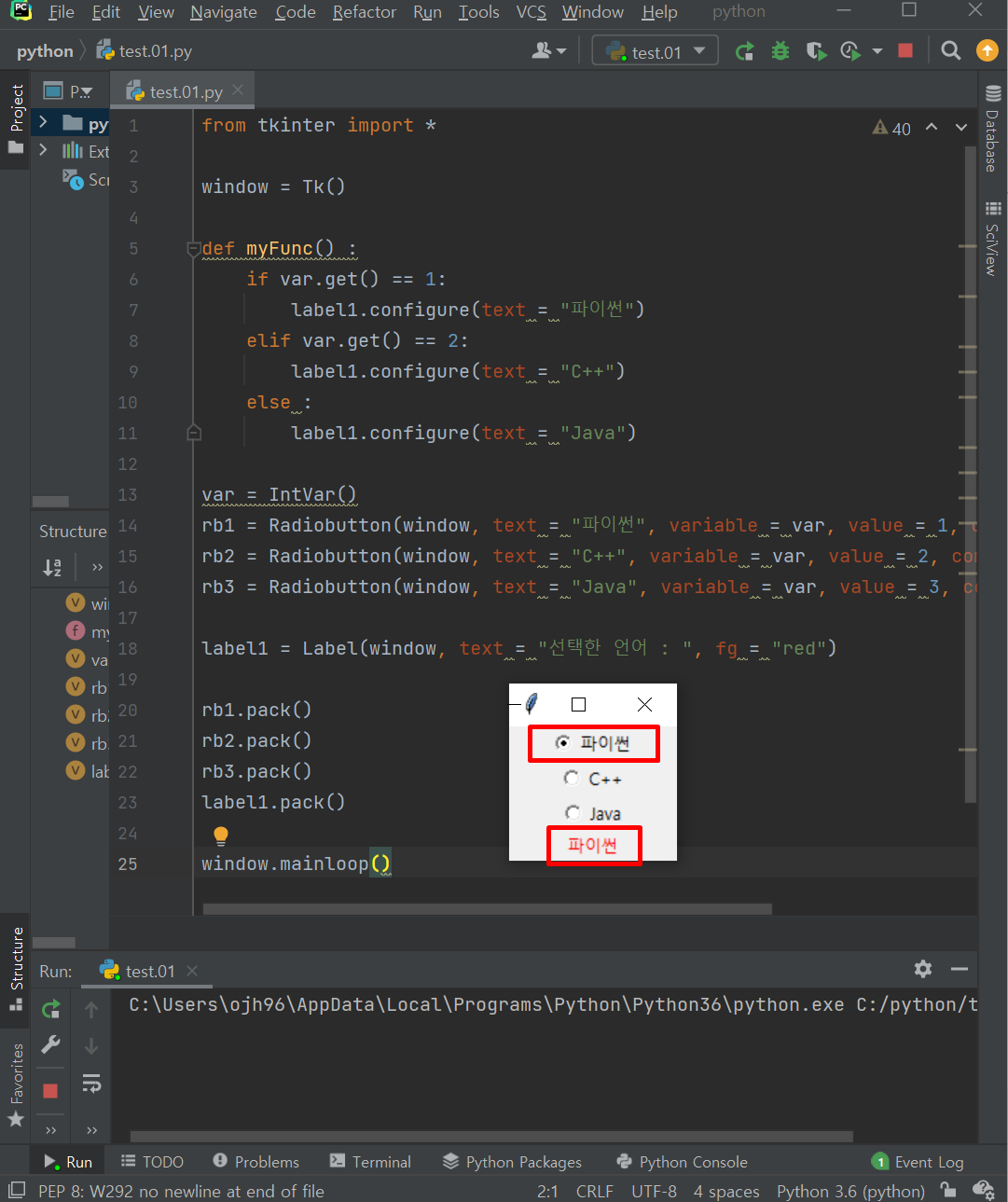Click the 4 spaces indent setting
1008x1202 pixels.
coord(726,1191)
